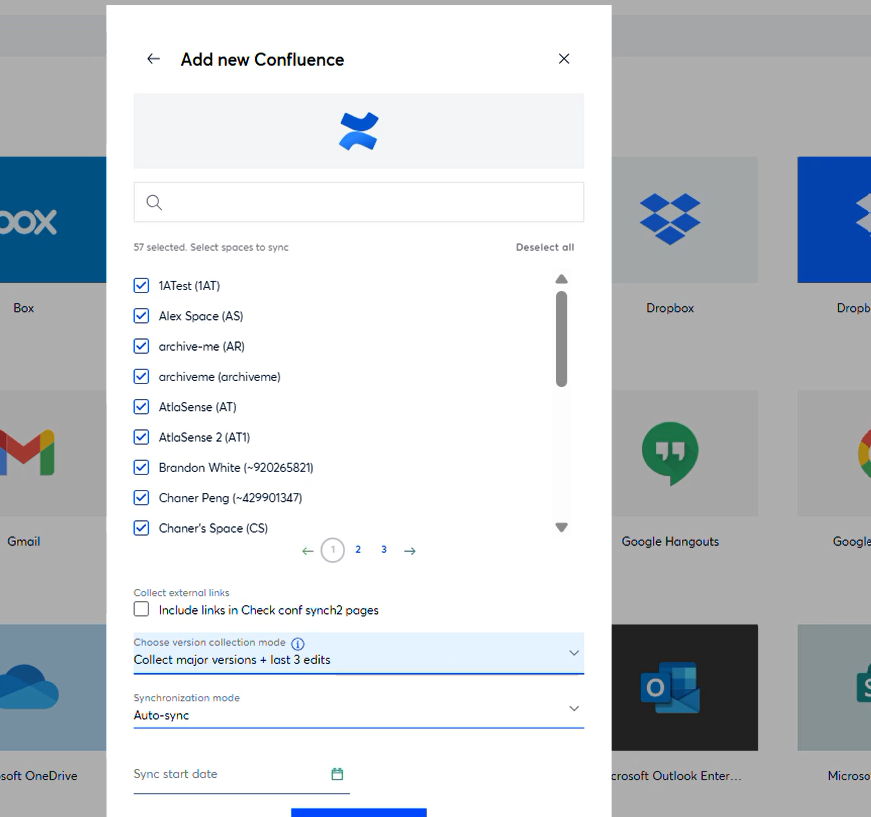This screenshot has height=817, width=871.
Task: Click the spaces search input field
Action: pyautogui.click(x=370, y=202)
